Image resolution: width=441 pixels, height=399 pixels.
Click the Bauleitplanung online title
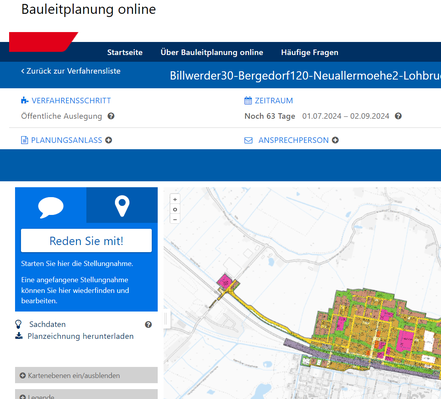click(89, 9)
